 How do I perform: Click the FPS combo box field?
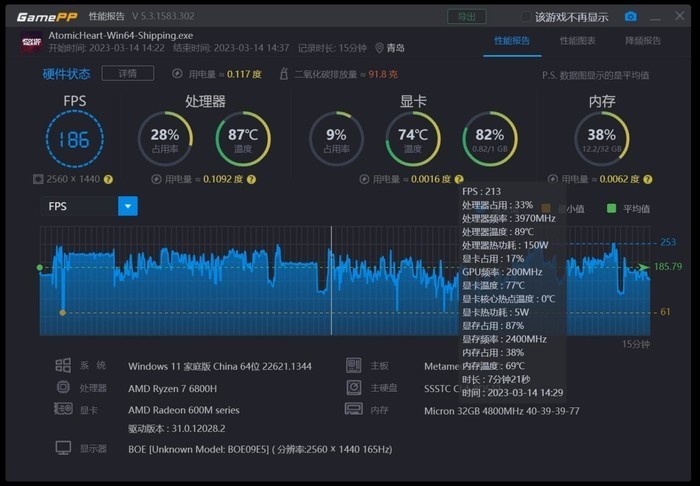[x=89, y=206]
